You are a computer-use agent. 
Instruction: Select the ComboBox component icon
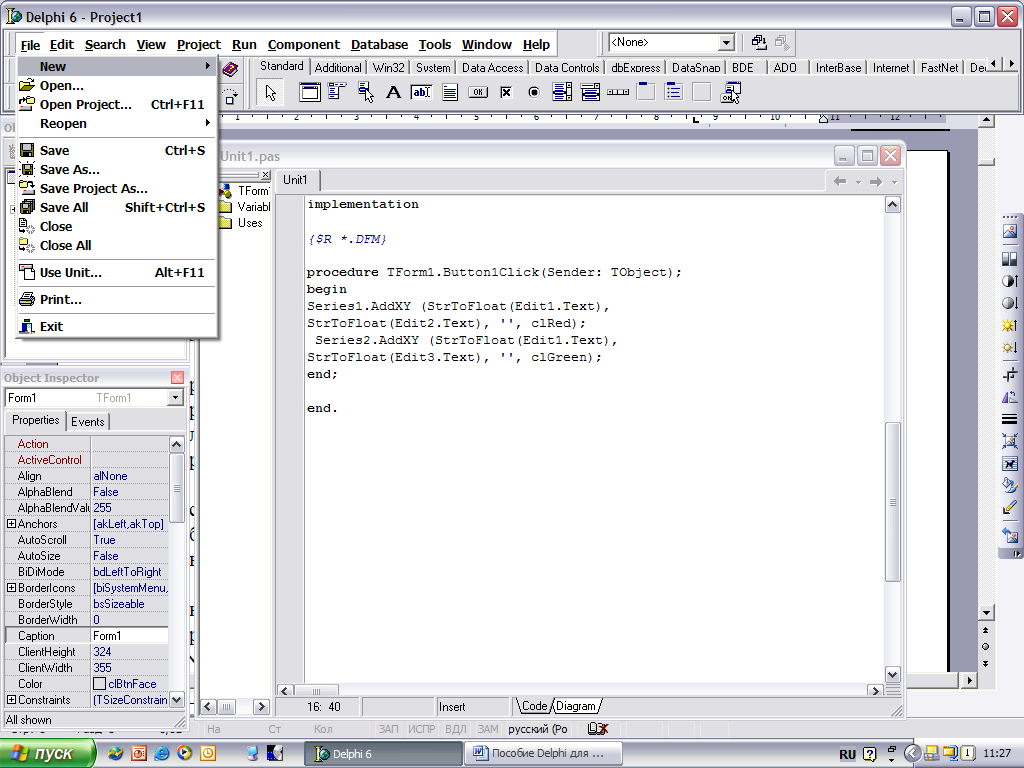590,92
